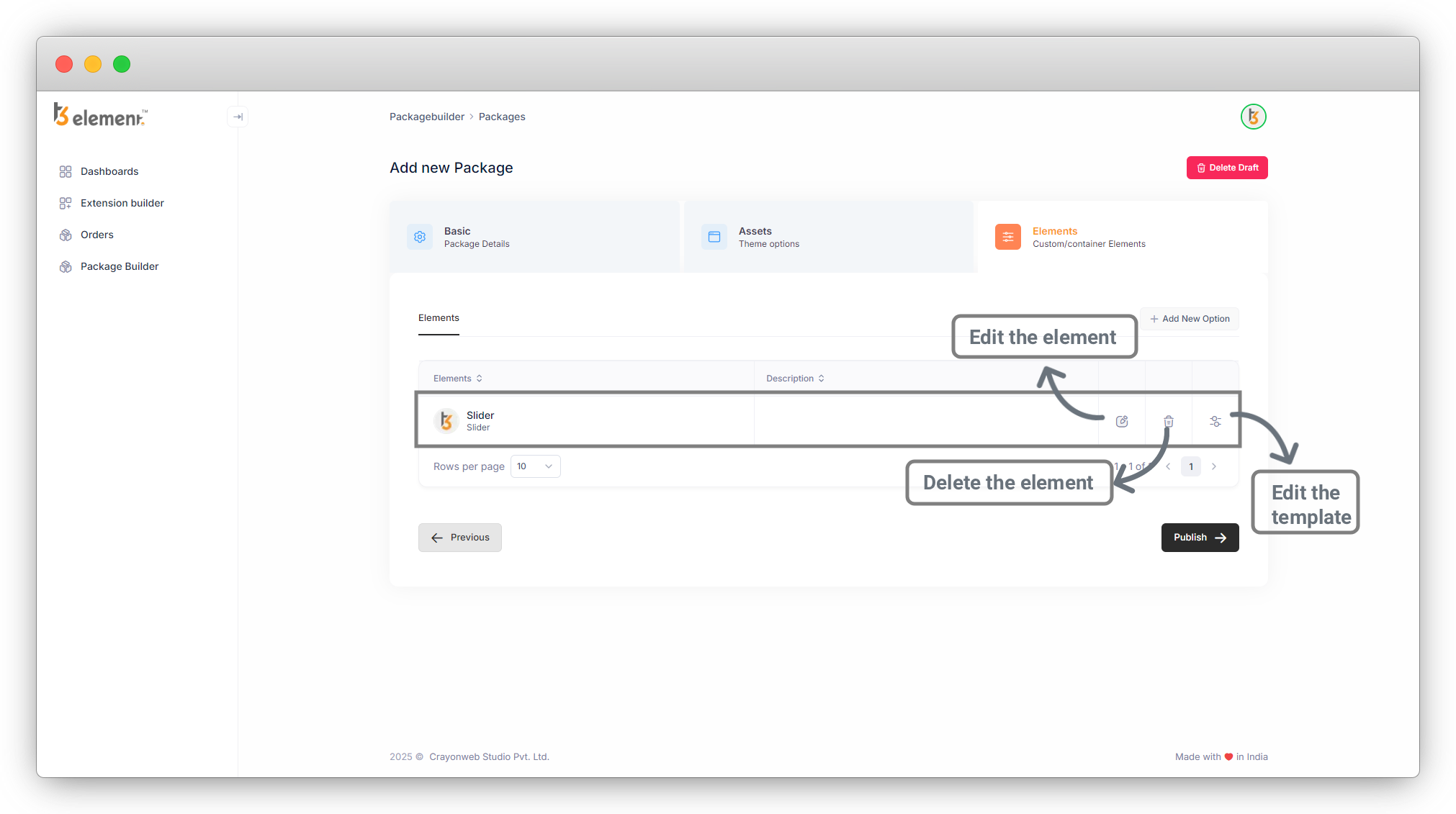Expand the Rows per page dropdown
The width and height of the screenshot is (1456, 814).
535,466
